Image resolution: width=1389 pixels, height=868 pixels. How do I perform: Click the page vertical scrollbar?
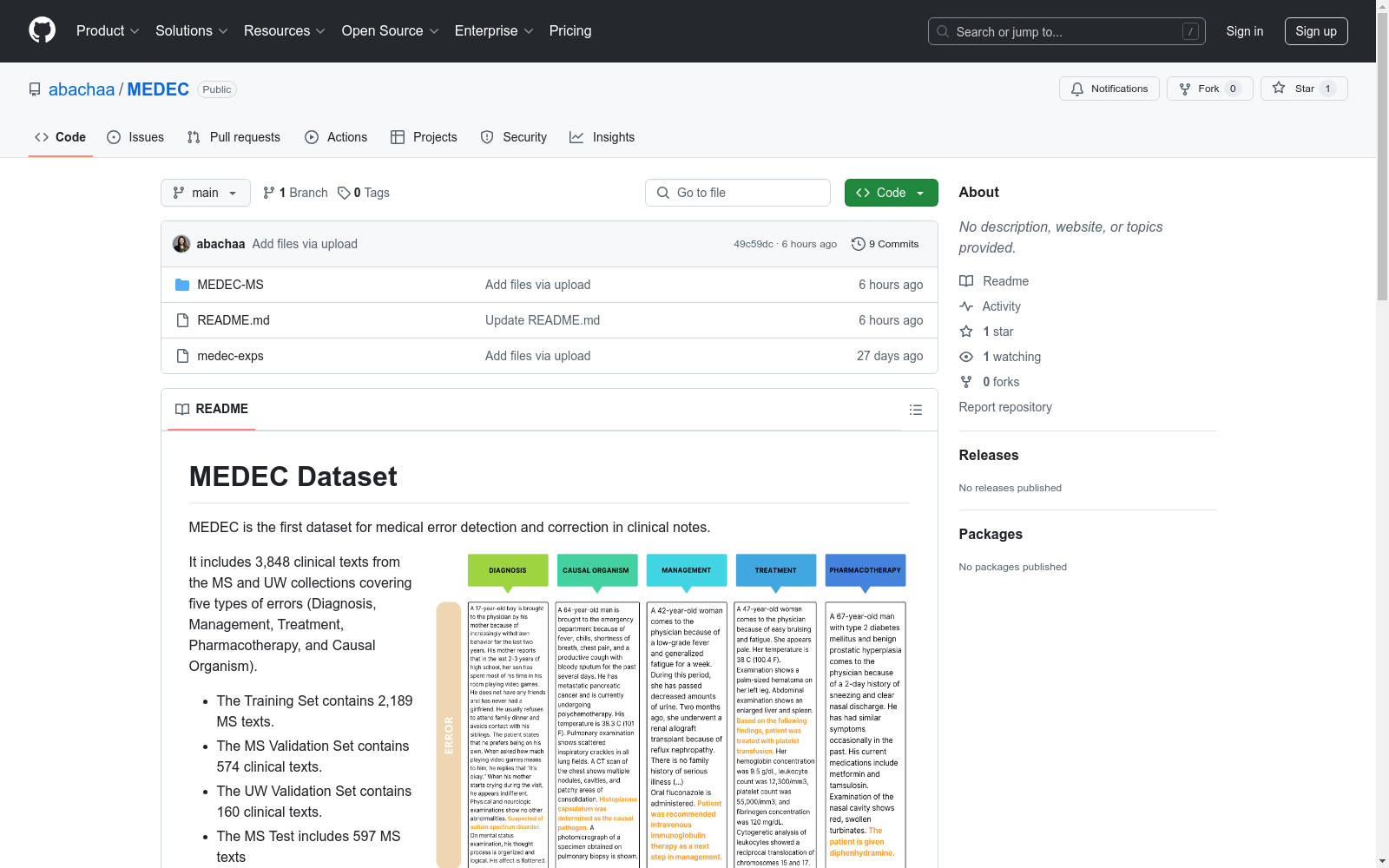point(1382,156)
